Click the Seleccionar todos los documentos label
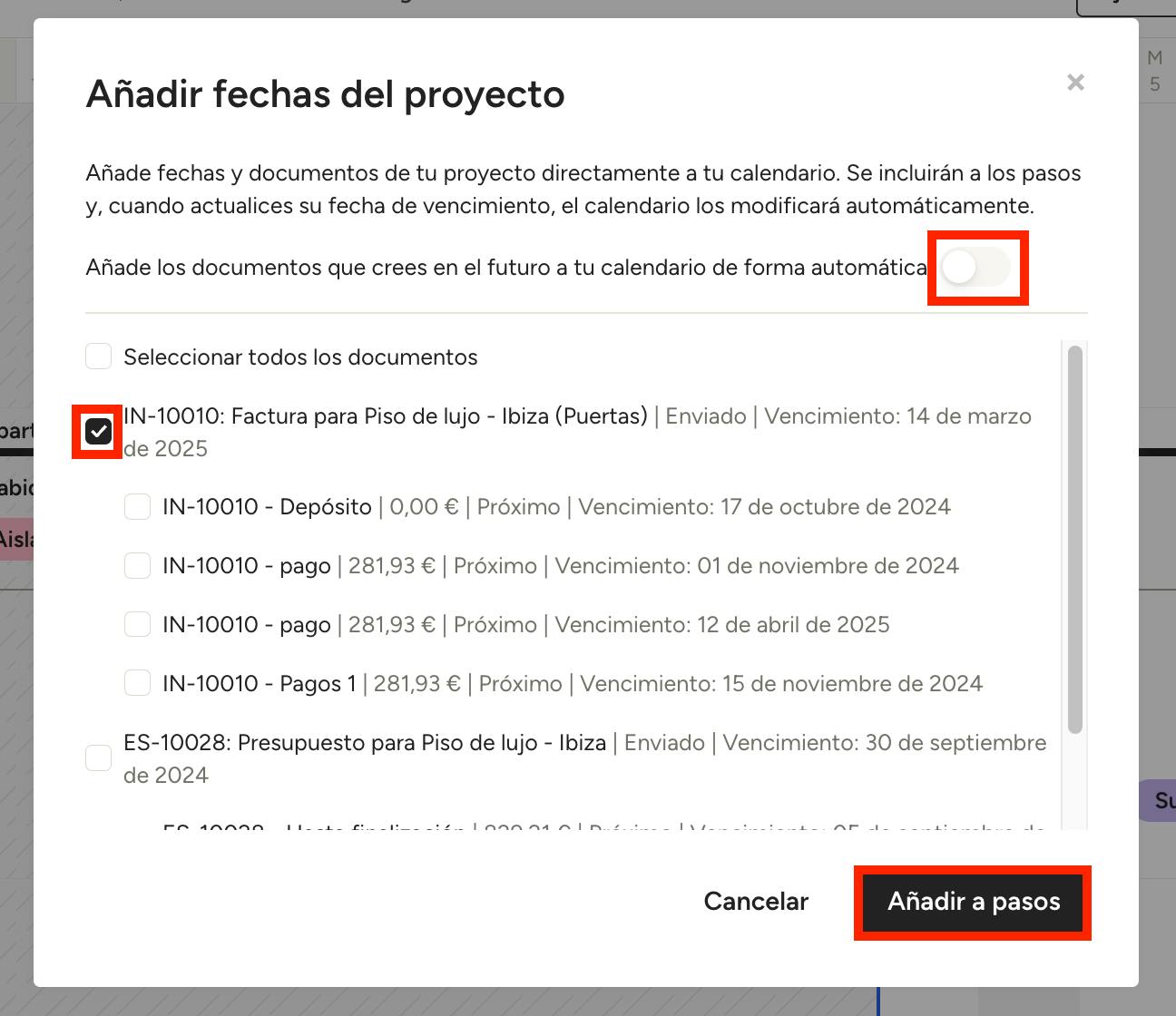 pos(300,357)
